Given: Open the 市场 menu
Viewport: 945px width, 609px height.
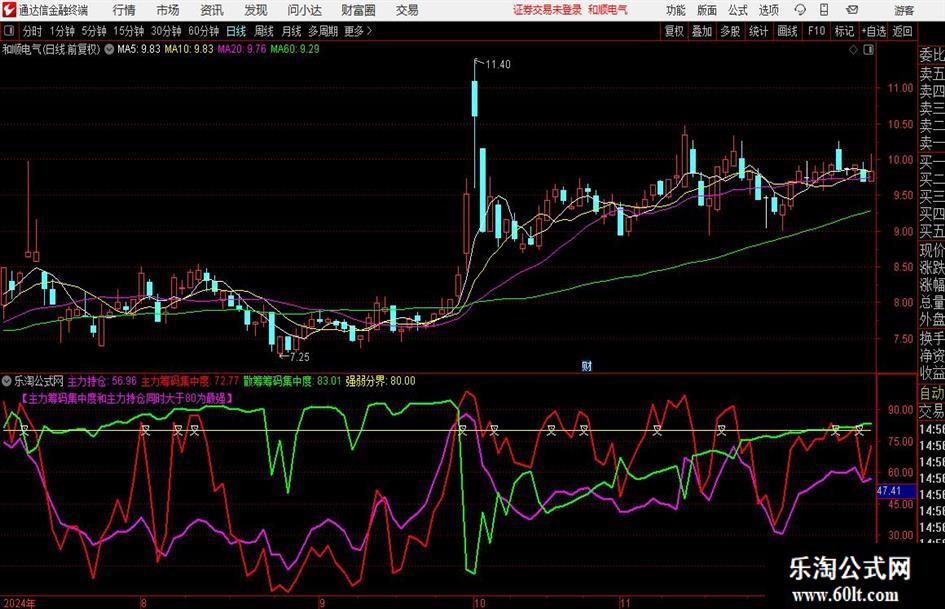Looking at the screenshot, I should coord(168,10).
